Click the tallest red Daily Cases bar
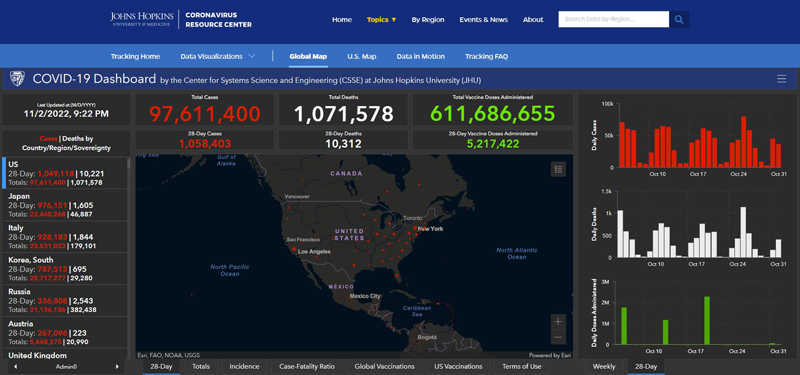Image resolution: width=800 pixels, height=375 pixels. coord(743,142)
